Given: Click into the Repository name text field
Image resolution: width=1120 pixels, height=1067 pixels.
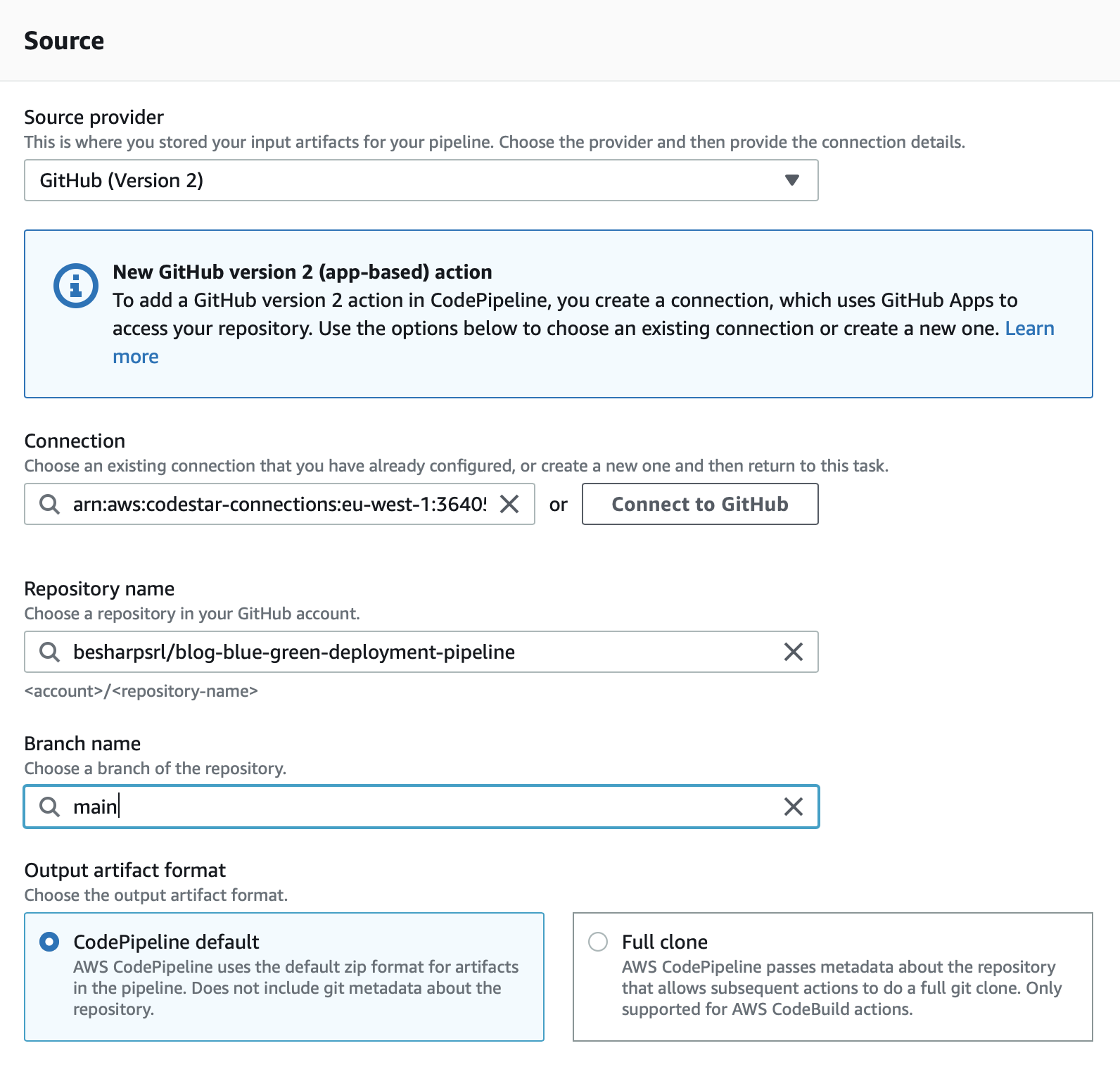Looking at the screenshot, I should tap(422, 652).
